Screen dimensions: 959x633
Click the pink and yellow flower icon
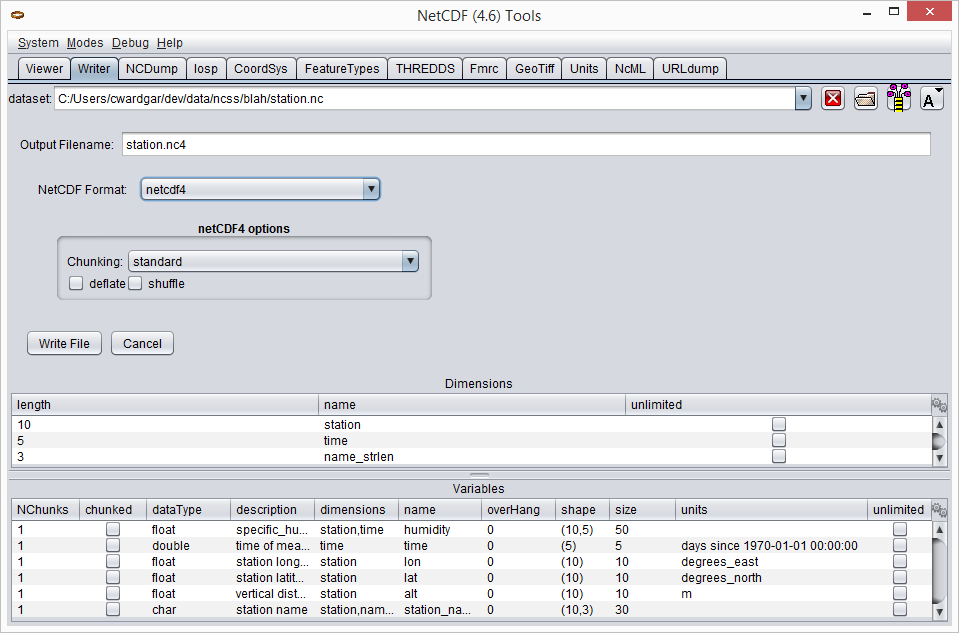tap(899, 98)
